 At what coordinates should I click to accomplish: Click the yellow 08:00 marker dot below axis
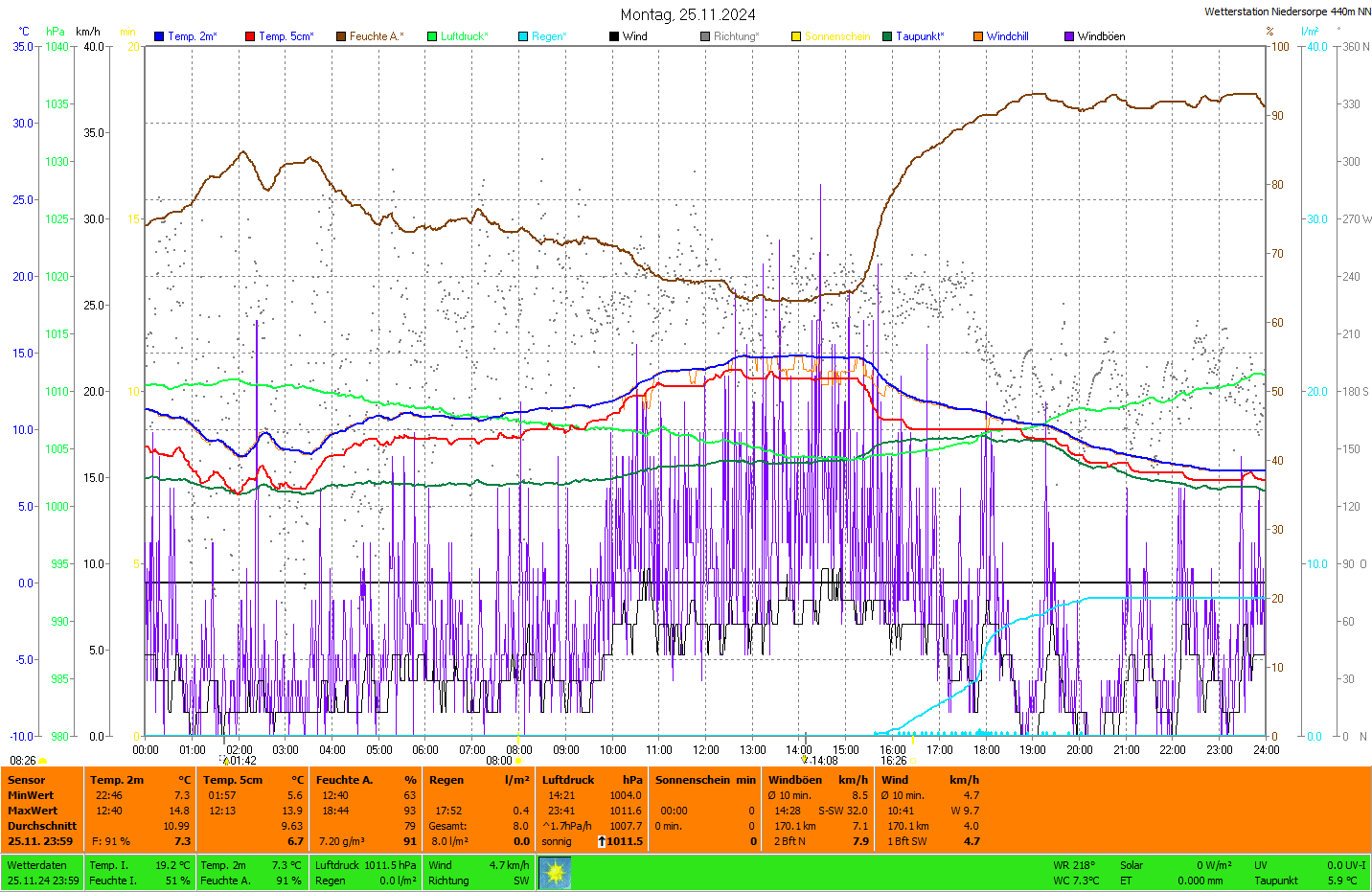click(x=518, y=761)
